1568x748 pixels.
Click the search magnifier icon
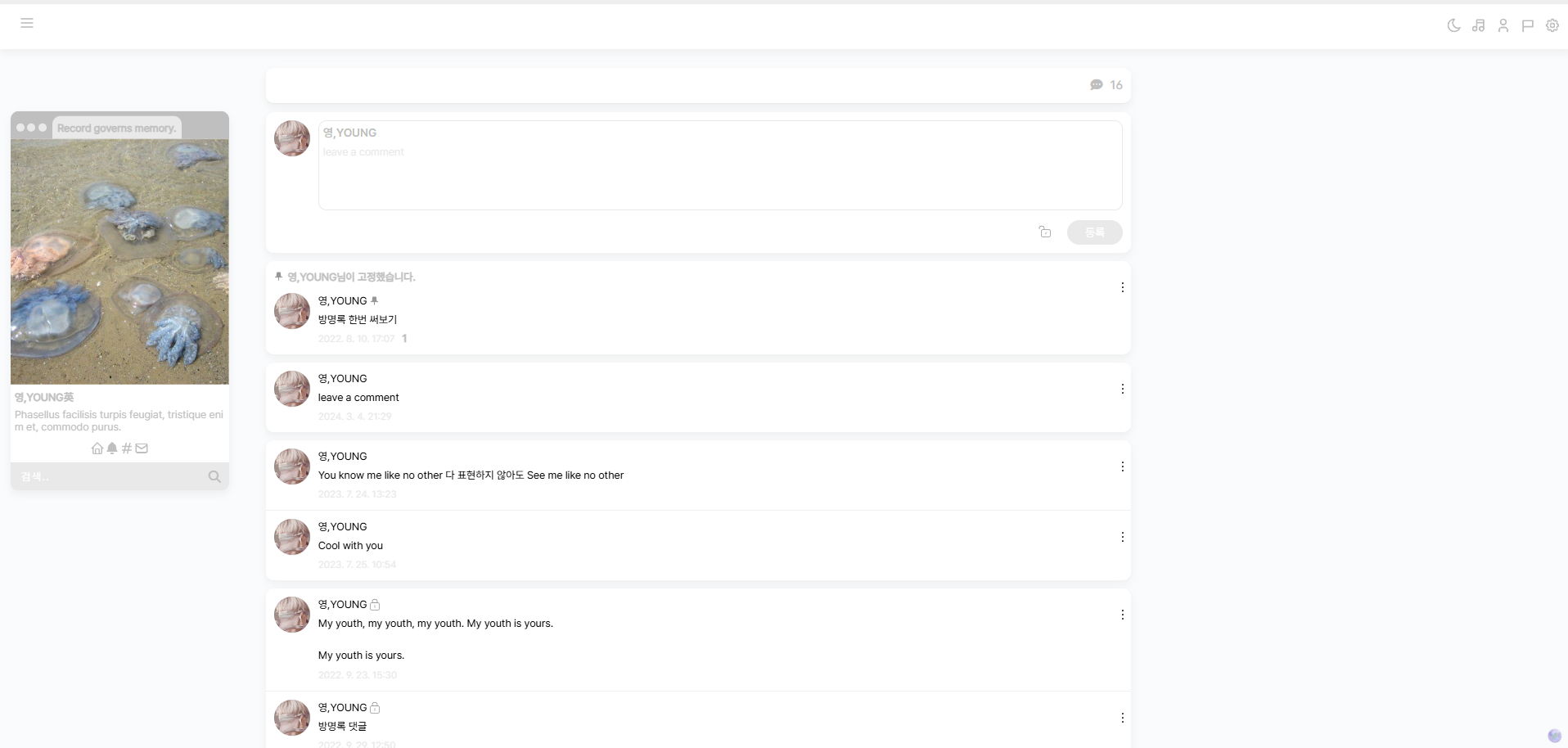(x=214, y=476)
